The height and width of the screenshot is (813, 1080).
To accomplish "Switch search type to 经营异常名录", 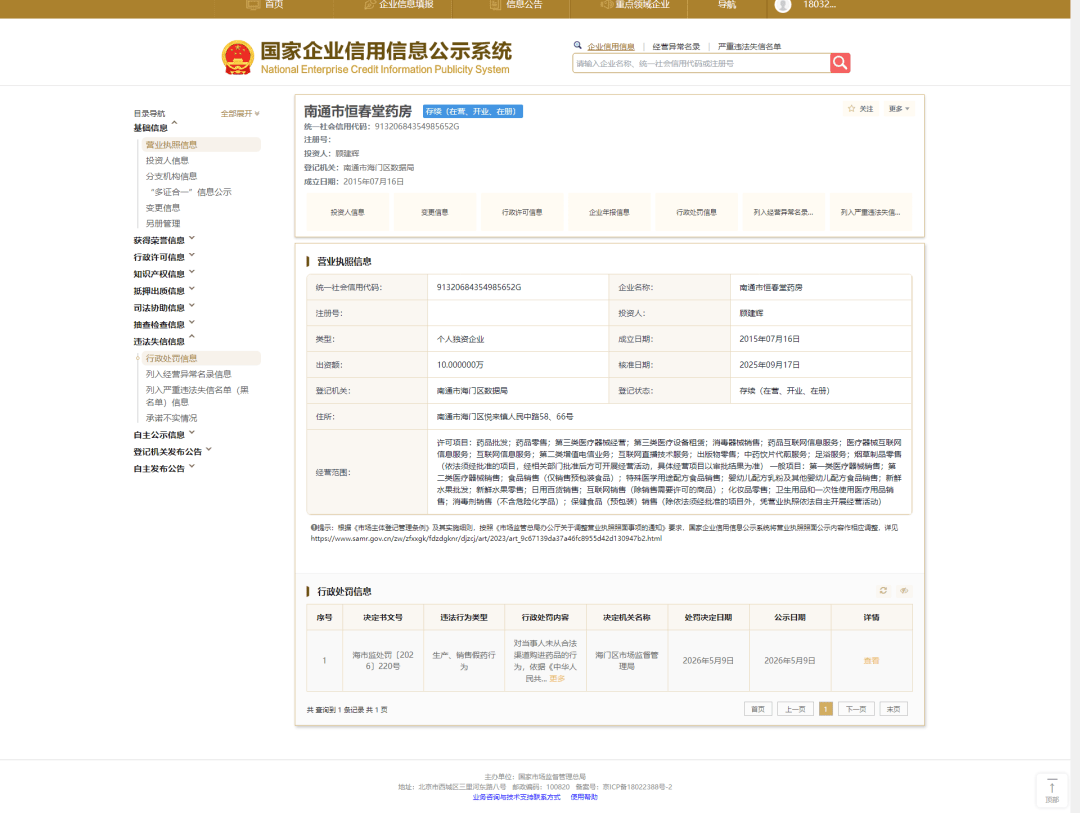I will (x=676, y=47).
